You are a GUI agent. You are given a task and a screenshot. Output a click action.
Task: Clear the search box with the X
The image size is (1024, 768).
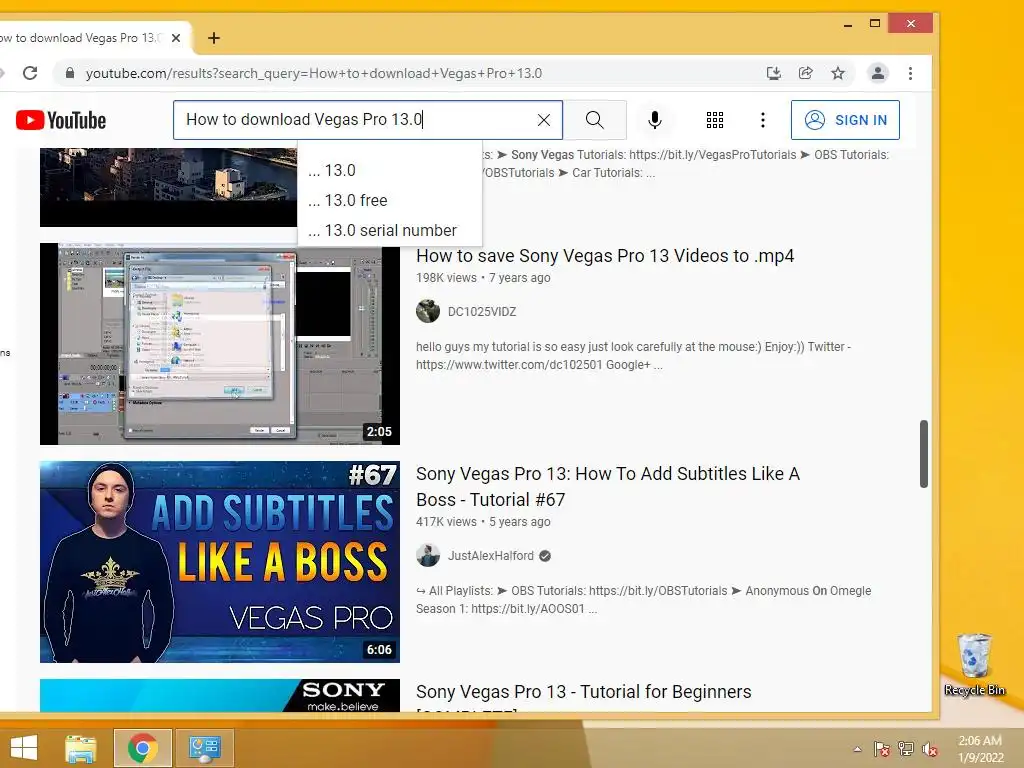543,120
